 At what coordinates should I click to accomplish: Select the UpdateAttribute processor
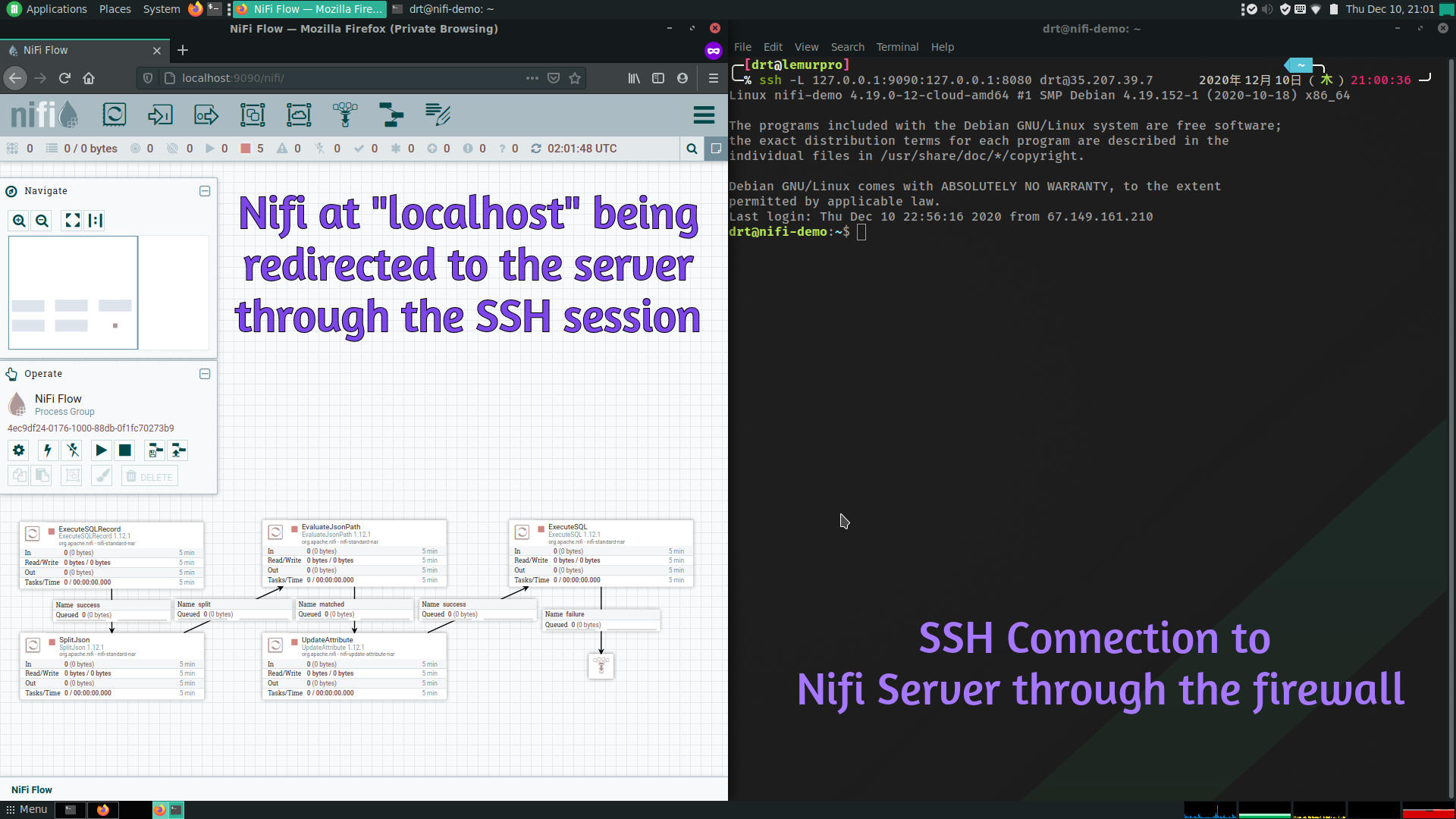click(354, 666)
